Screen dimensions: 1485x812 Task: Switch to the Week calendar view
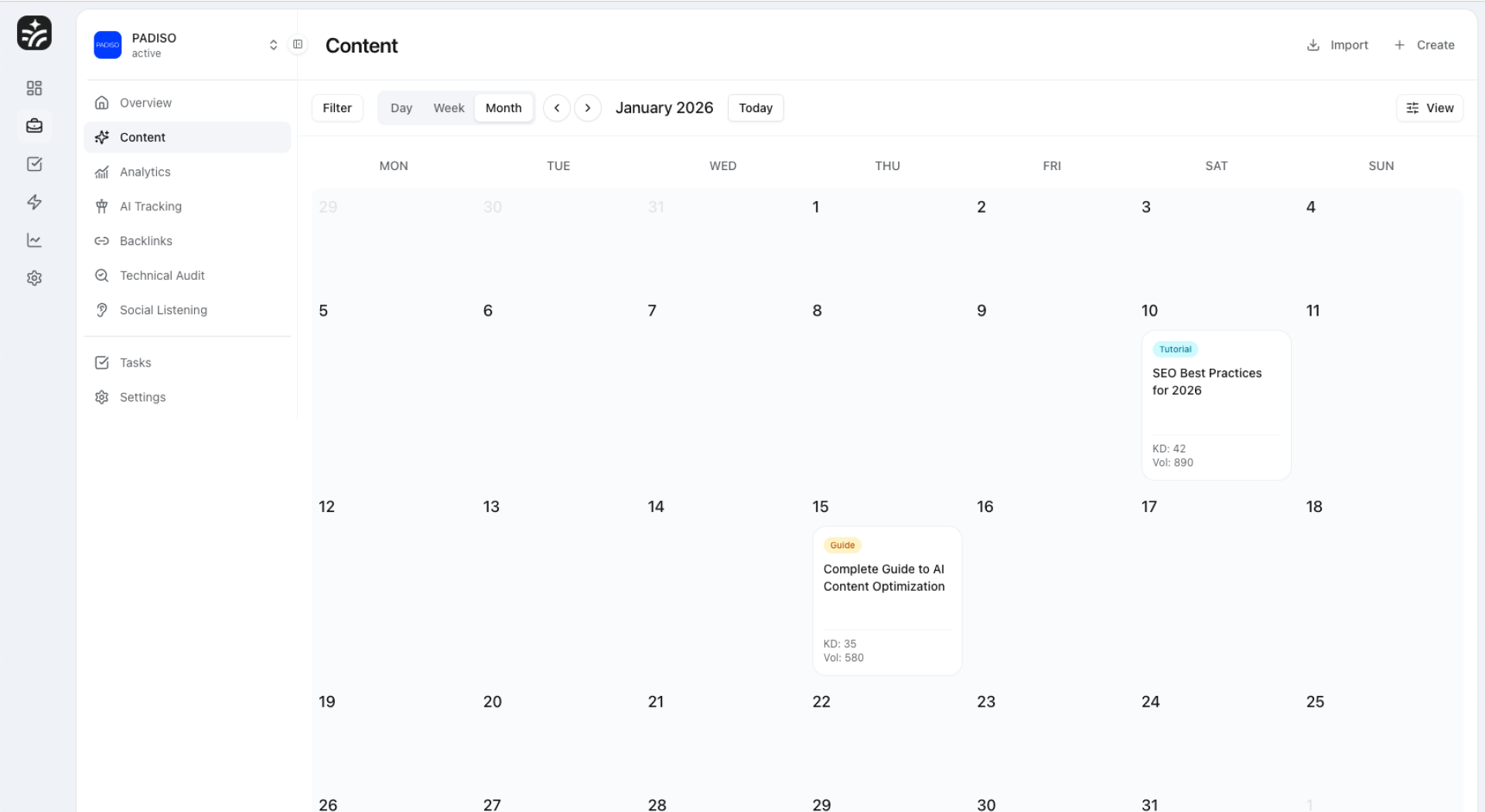(449, 107)
